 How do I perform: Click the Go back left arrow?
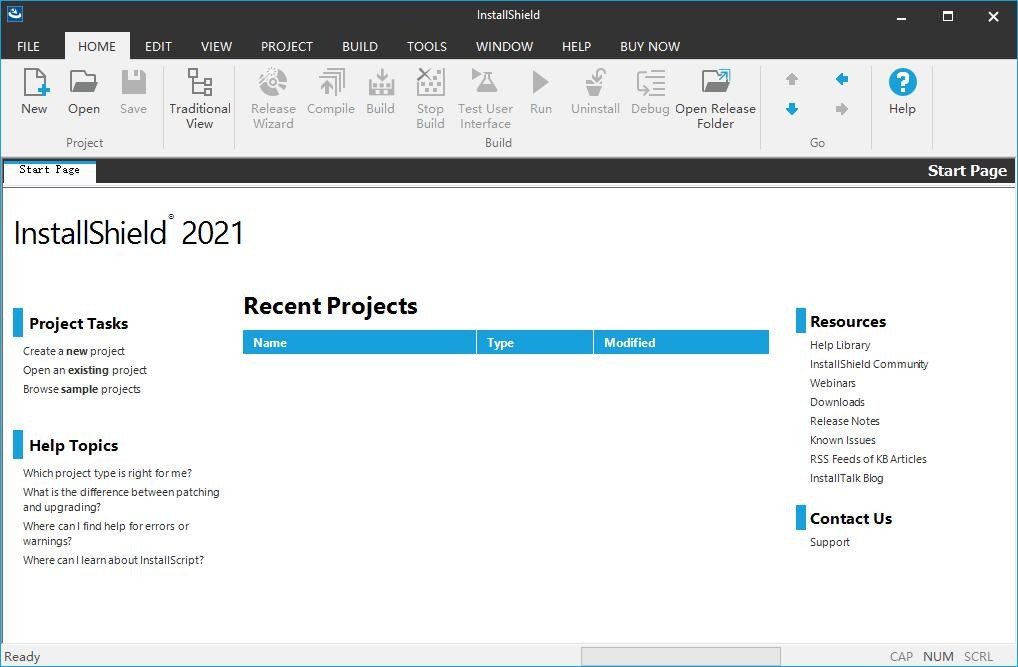tap(842, 79)
